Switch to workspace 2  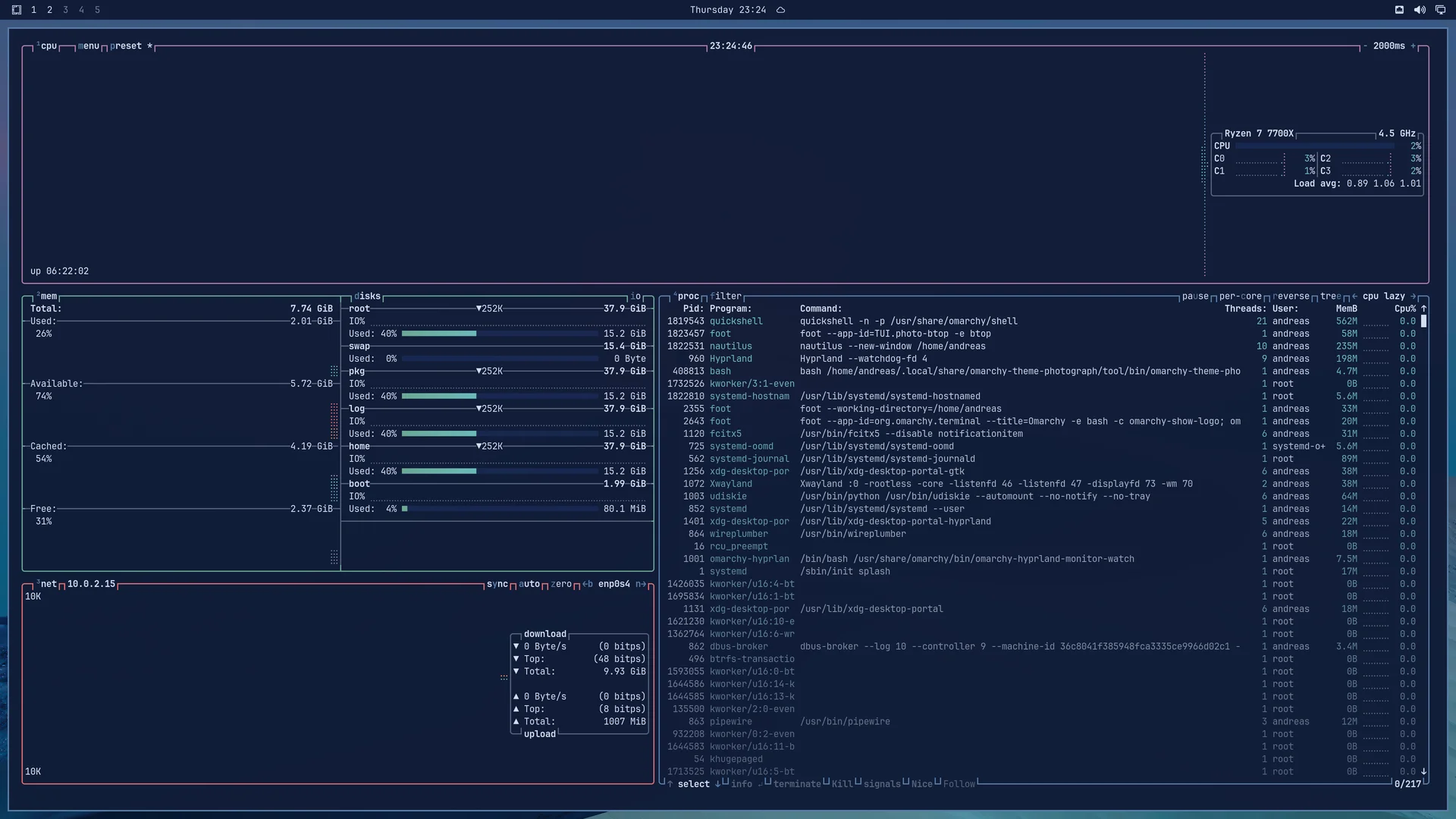[49, 10]
